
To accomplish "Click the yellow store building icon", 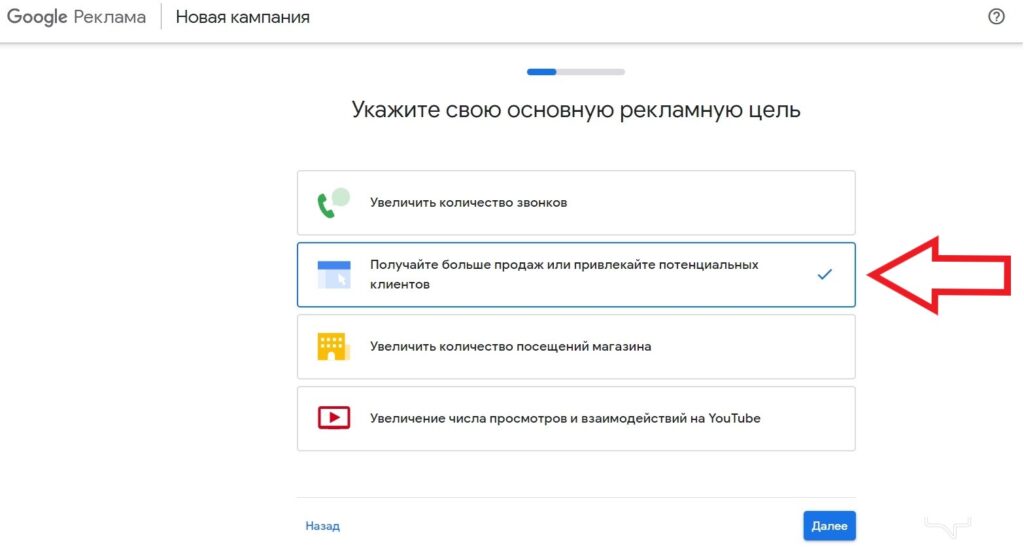I will click(332, 346).
